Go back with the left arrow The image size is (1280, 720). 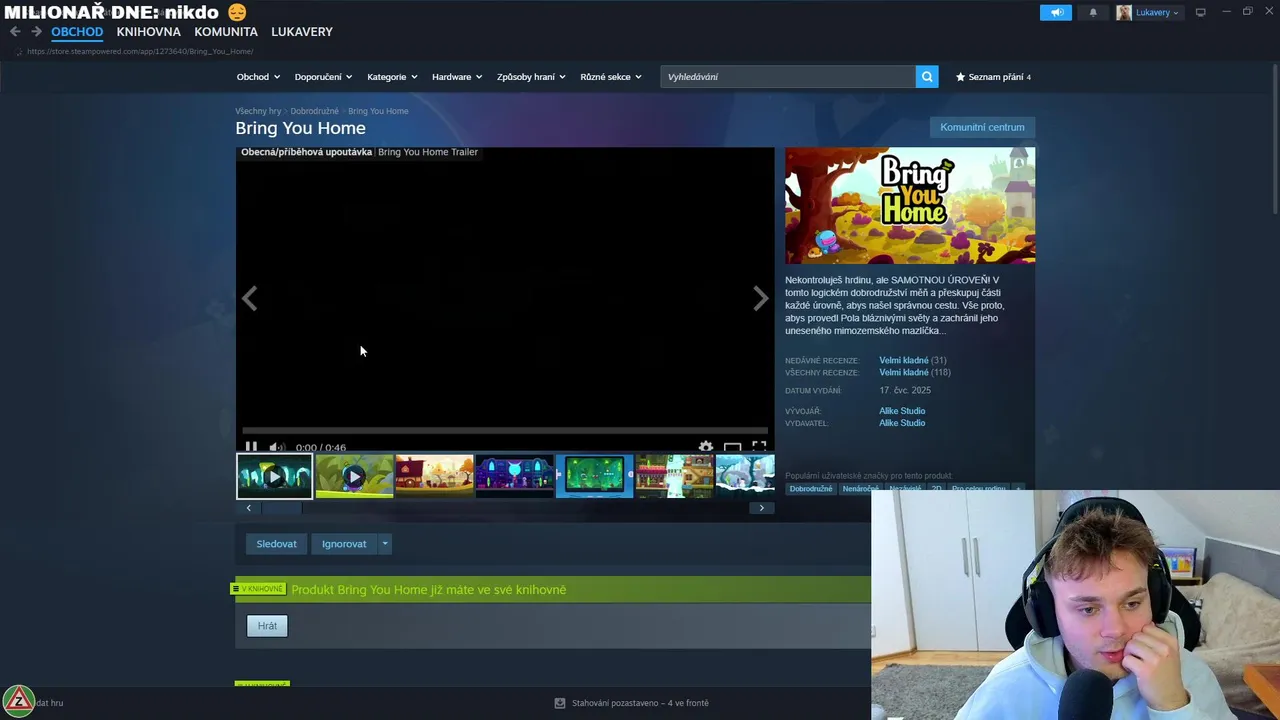pyautogui.click(x=15, y=32)
